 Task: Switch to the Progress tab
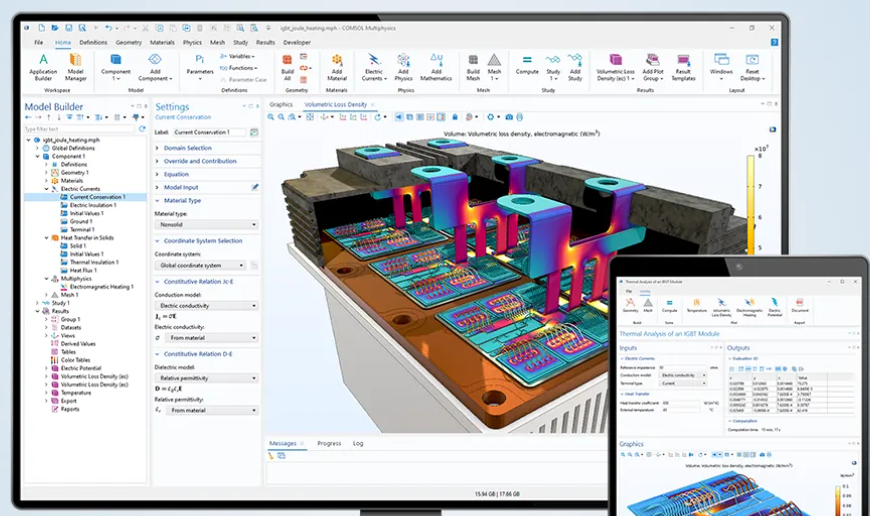pos(329,443)
